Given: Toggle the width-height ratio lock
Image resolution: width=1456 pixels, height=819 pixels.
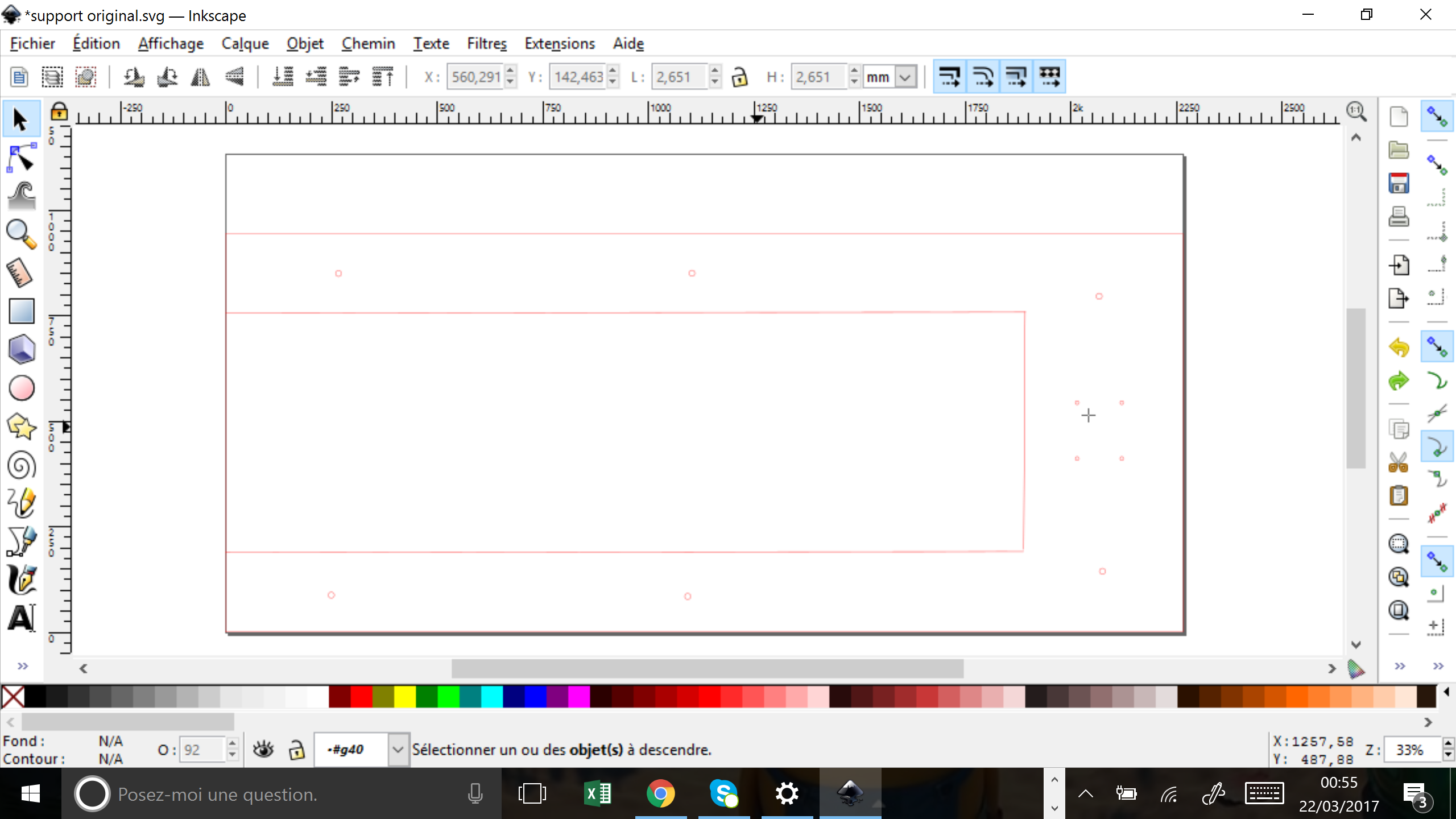Looking at the screenshot, I should point(739,77).
